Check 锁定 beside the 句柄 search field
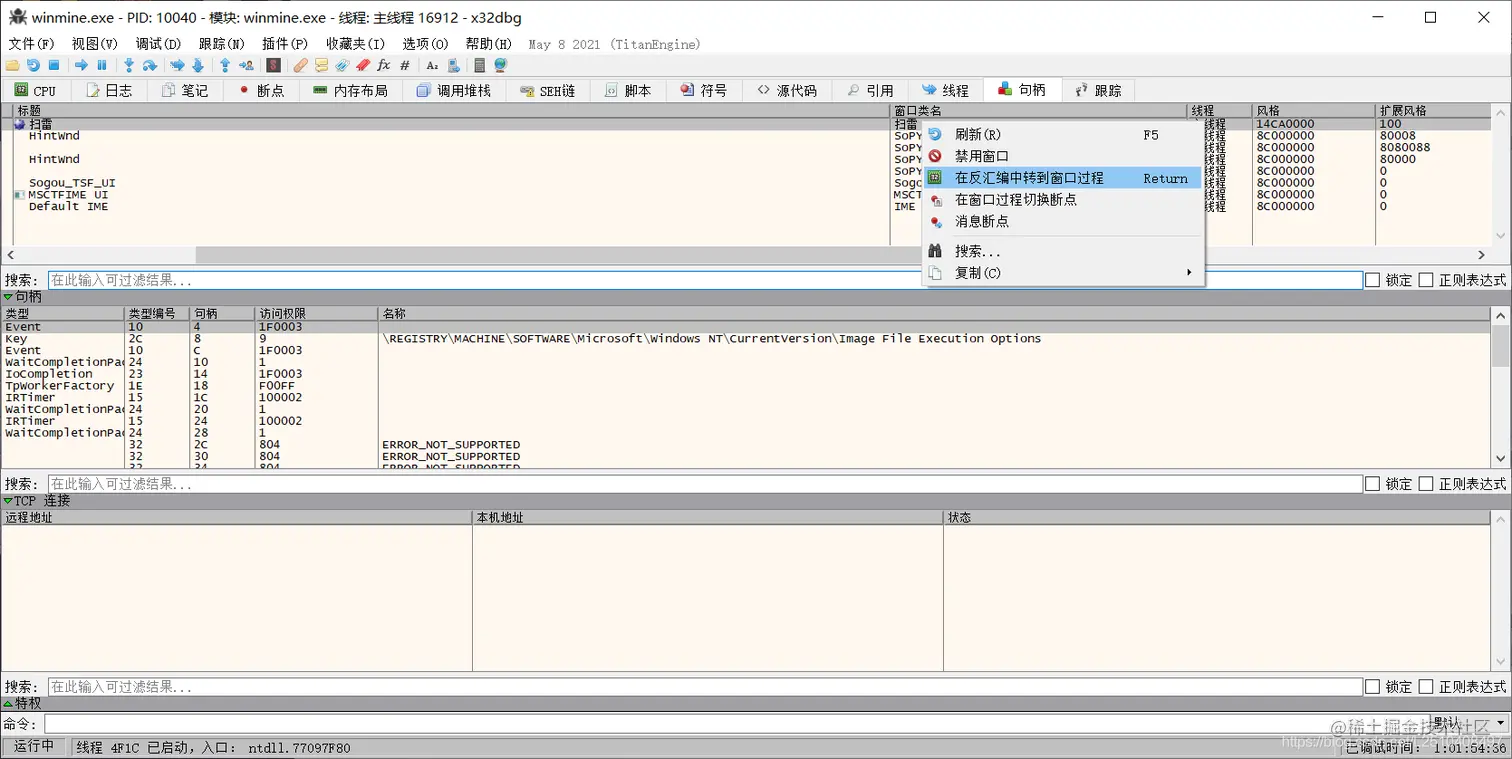The height and width of the screenshot is (759, 1512). click(1372, 484)
